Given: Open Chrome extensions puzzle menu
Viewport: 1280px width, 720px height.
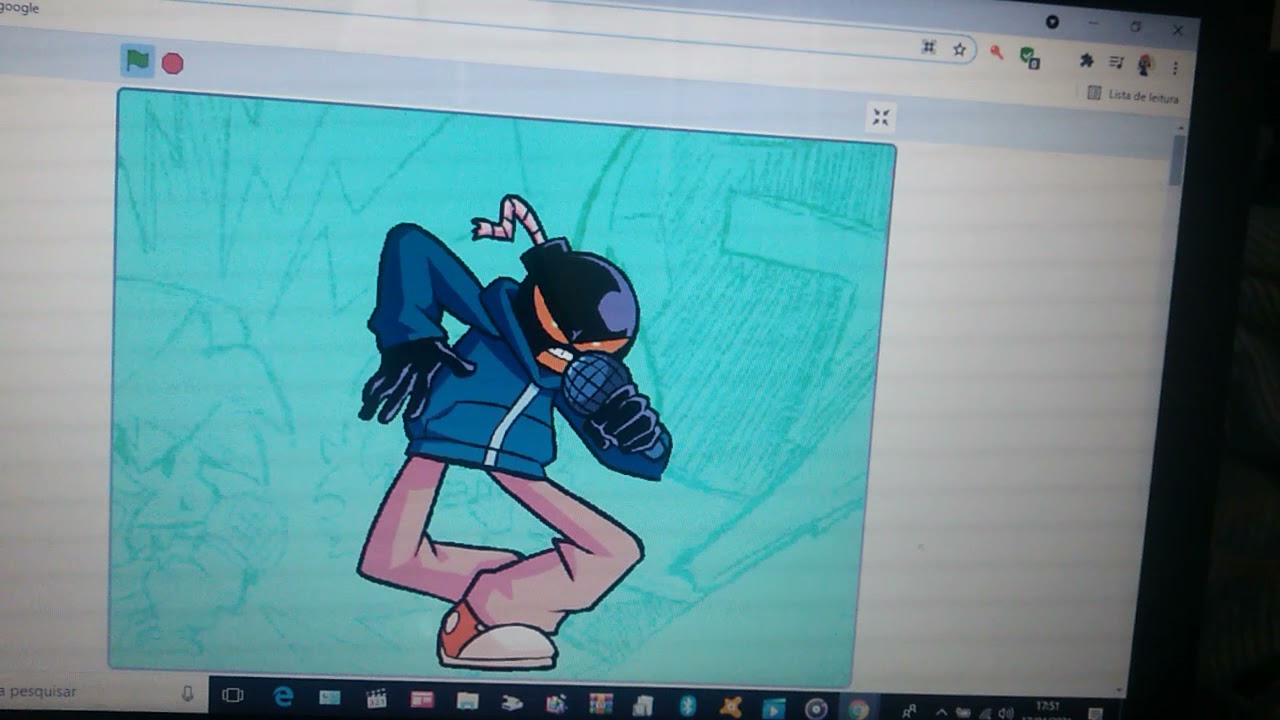Looking at the screenshot, I should coord(1086,60).
